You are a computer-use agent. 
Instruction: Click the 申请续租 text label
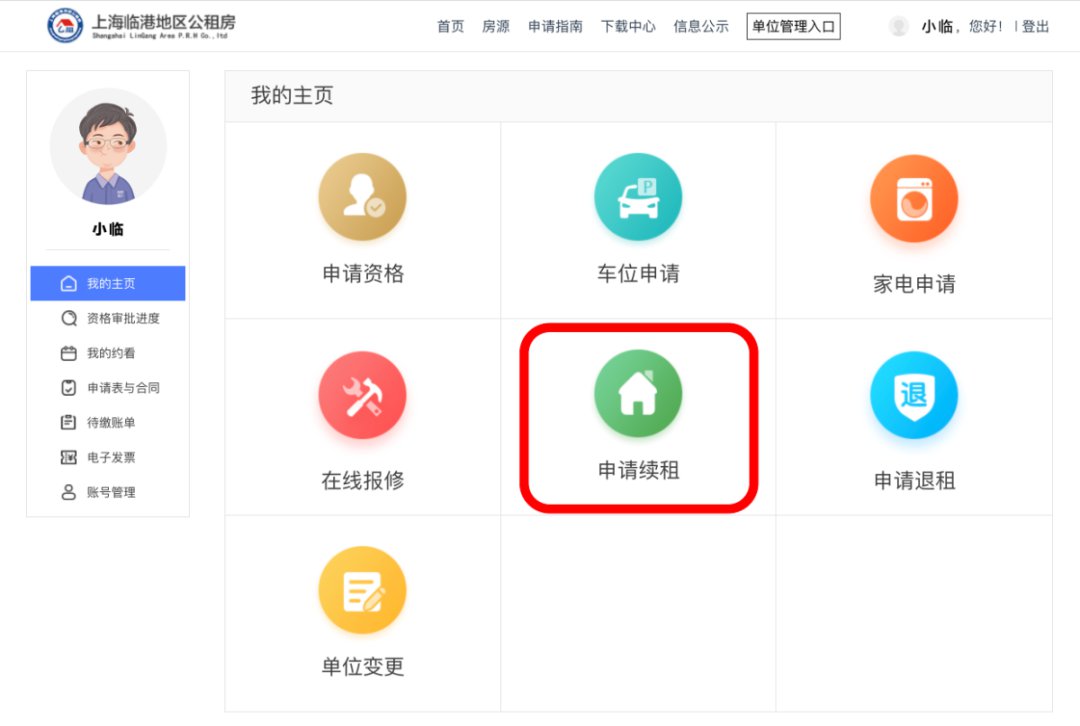[x=638, y=470]
